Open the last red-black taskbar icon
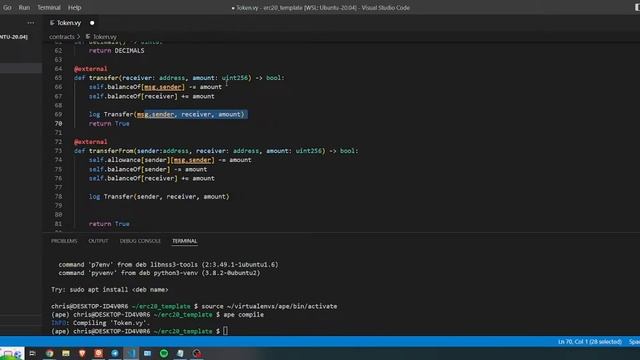640x360 pixels. pos(197,353)
